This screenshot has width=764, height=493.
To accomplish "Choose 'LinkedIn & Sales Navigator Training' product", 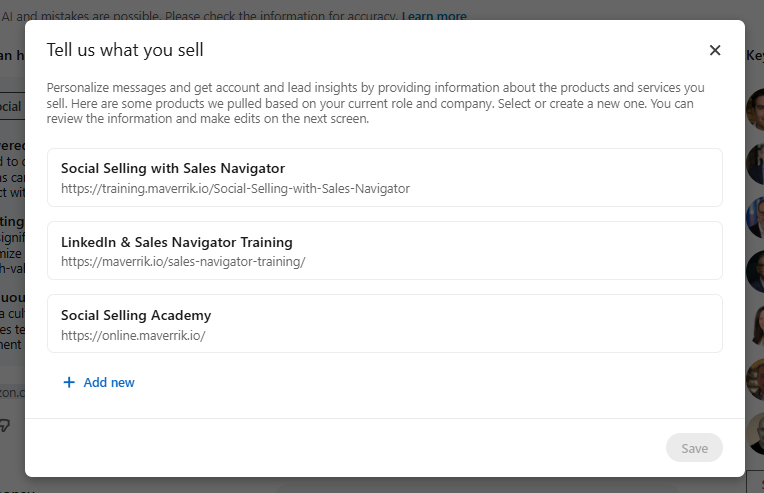I will click(384, 250).
